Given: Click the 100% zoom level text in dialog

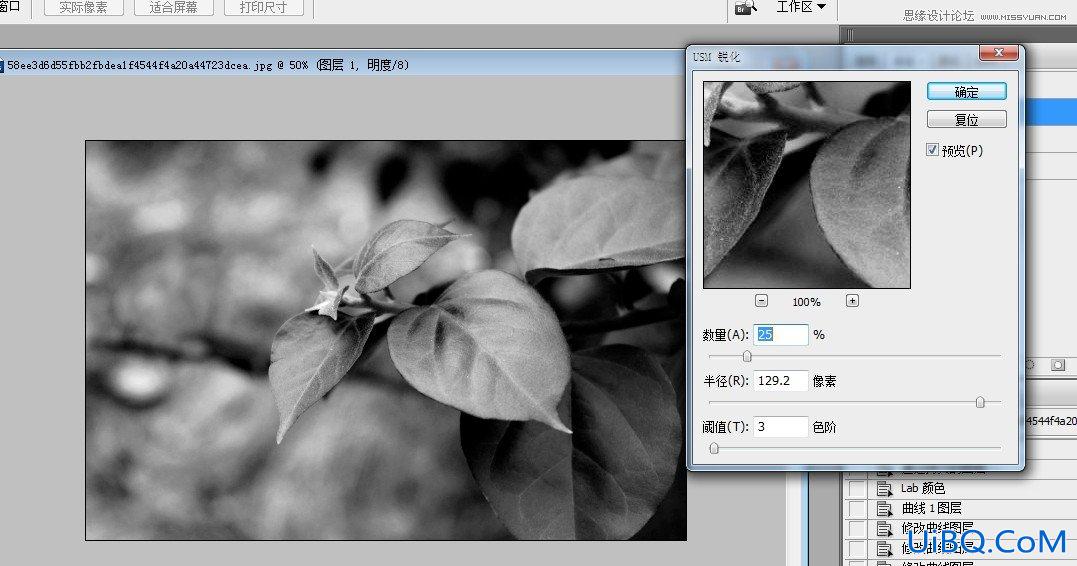Looking at the screenshot, I should pyautogui.click(x=806, y=302).
